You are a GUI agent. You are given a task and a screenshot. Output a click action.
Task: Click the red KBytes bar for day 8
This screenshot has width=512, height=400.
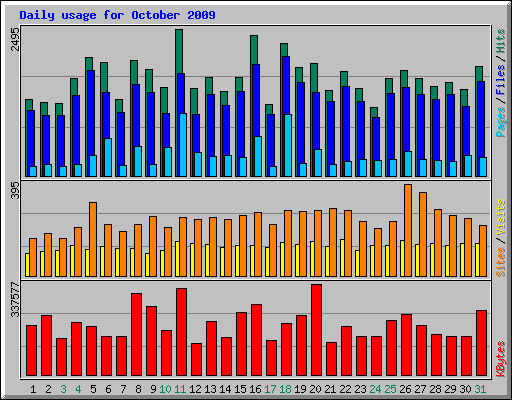(136, 335)
